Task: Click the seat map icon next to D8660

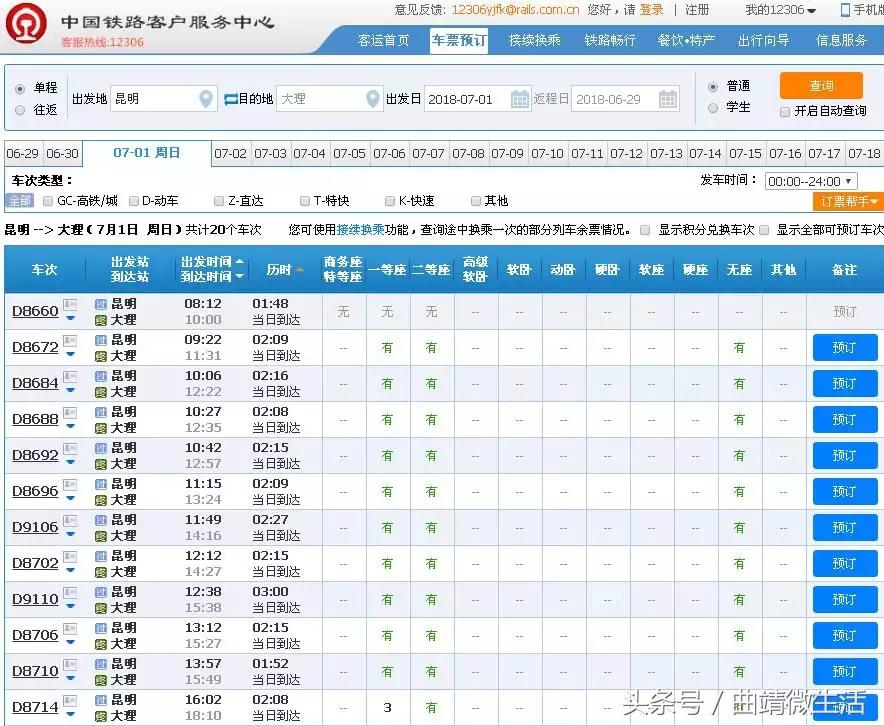Action: coord(69,304)
